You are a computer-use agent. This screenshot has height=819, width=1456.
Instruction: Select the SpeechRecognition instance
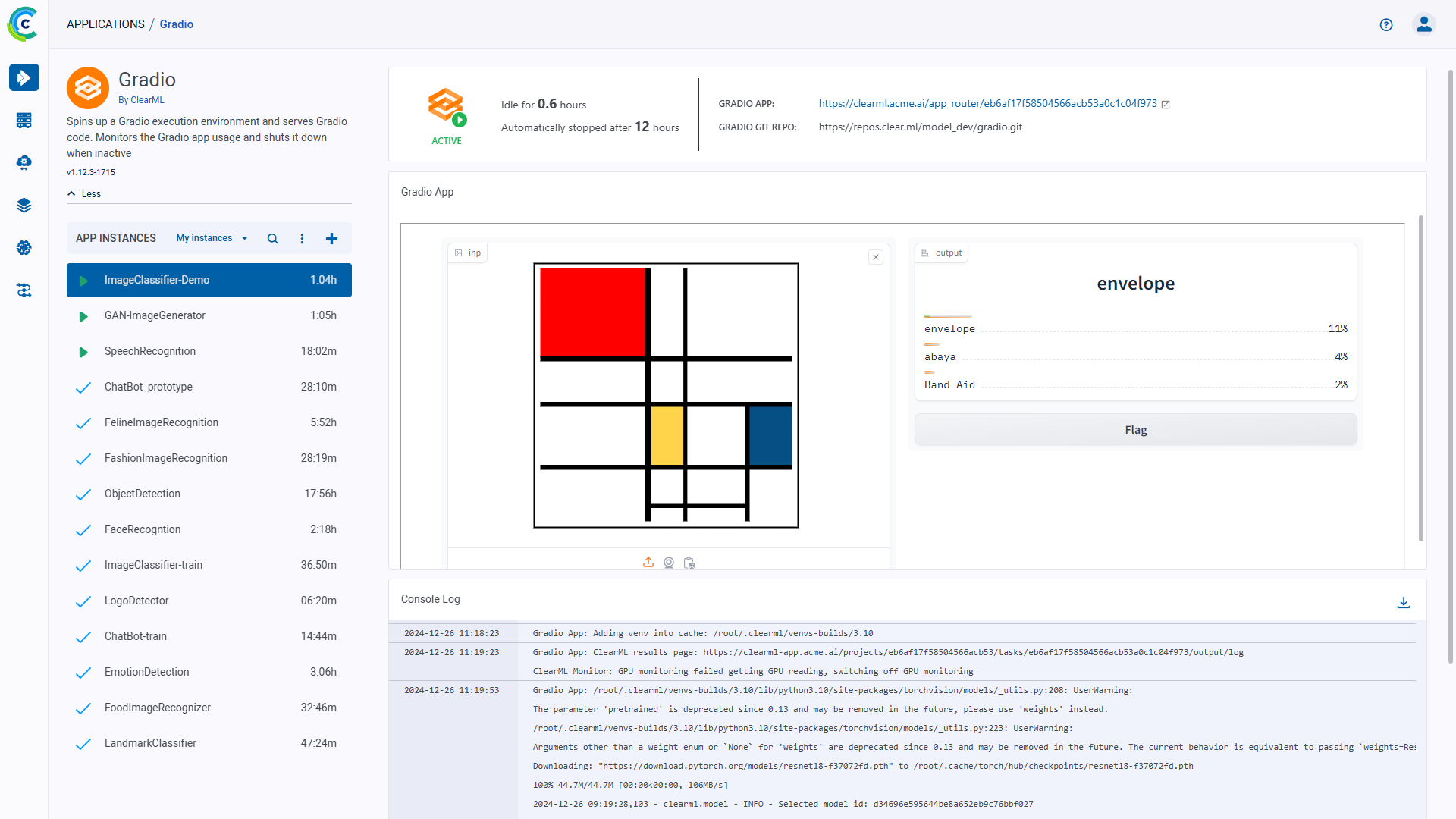coord(150,351)
